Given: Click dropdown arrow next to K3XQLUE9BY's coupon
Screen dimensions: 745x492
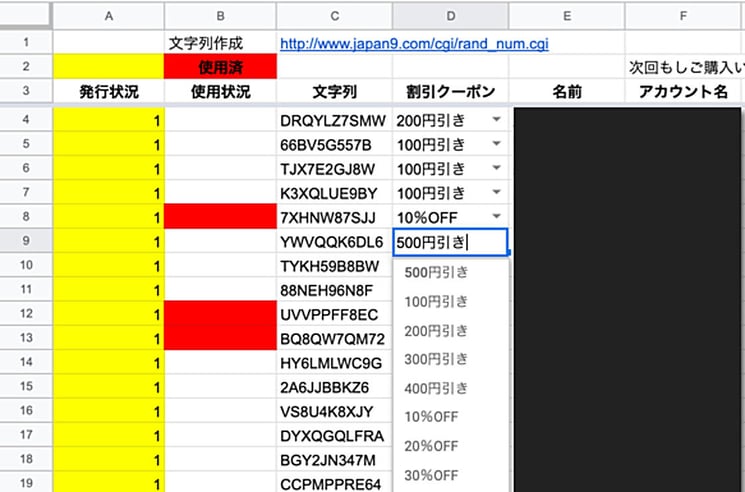Looking at the screenshot, I should 497,192.
